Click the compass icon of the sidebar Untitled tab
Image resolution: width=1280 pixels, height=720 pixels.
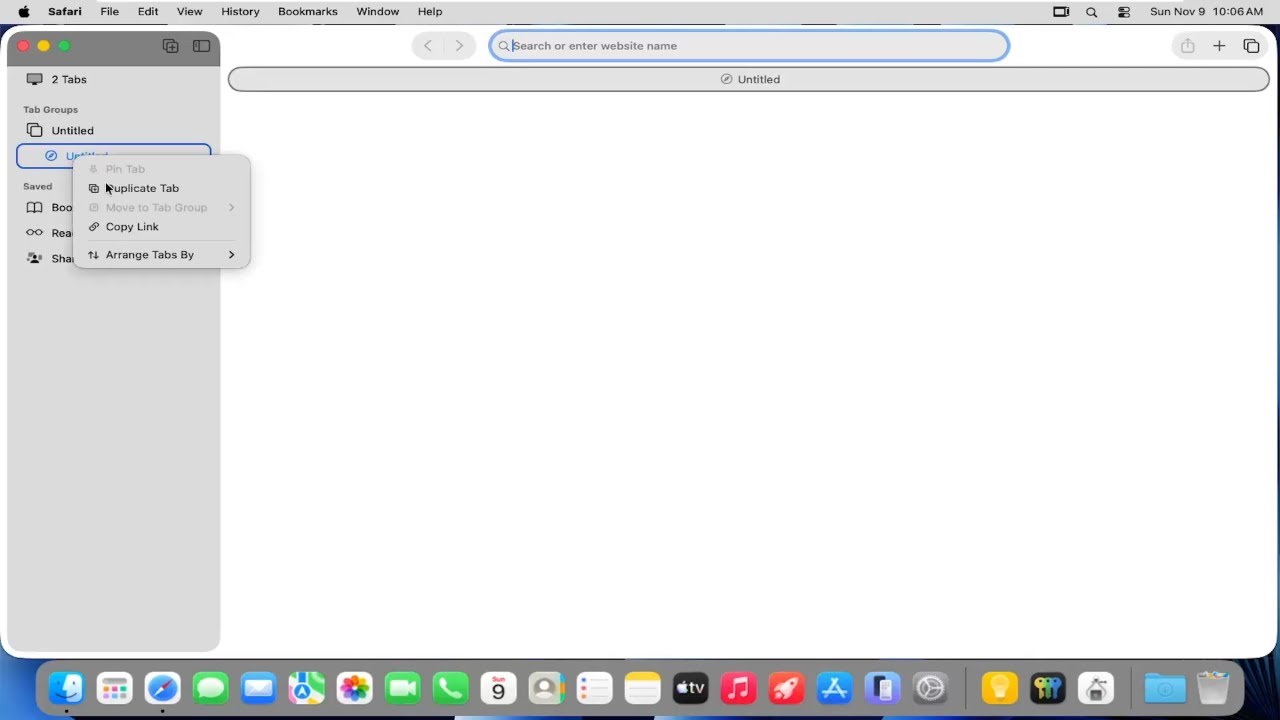pos(51,156)
